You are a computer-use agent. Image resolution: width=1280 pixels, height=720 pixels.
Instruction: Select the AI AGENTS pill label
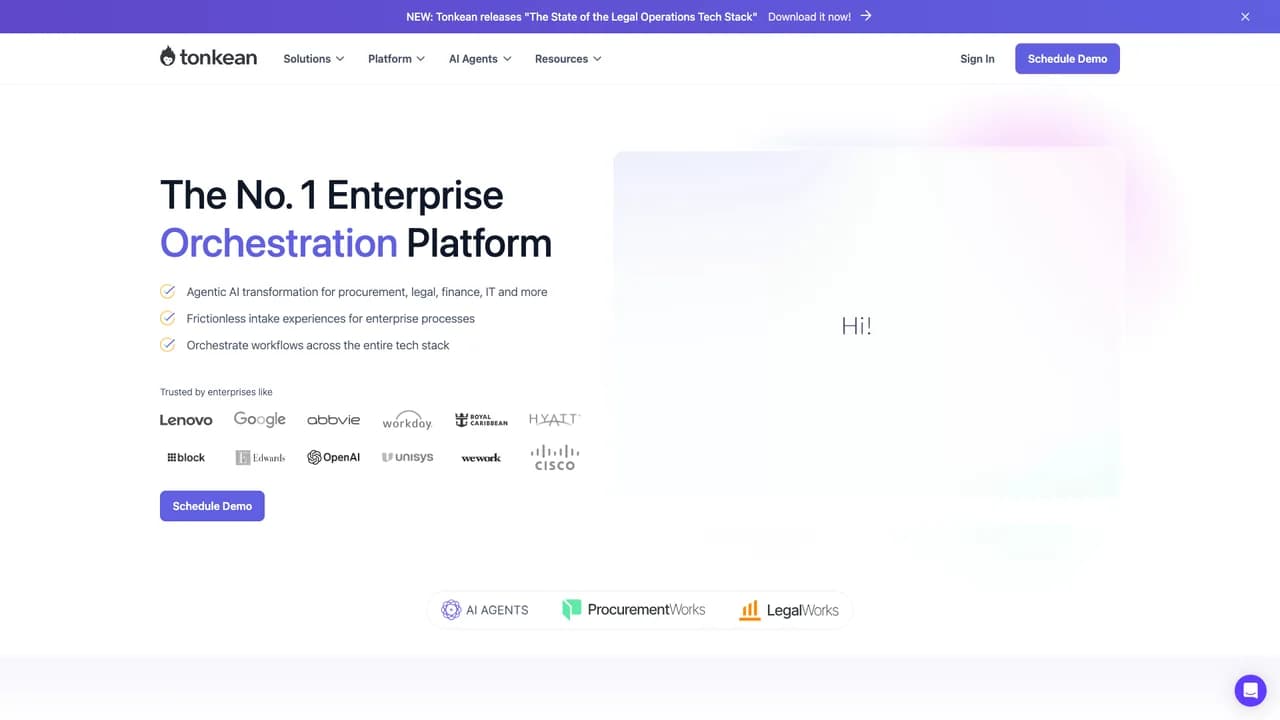coord(497,610)
